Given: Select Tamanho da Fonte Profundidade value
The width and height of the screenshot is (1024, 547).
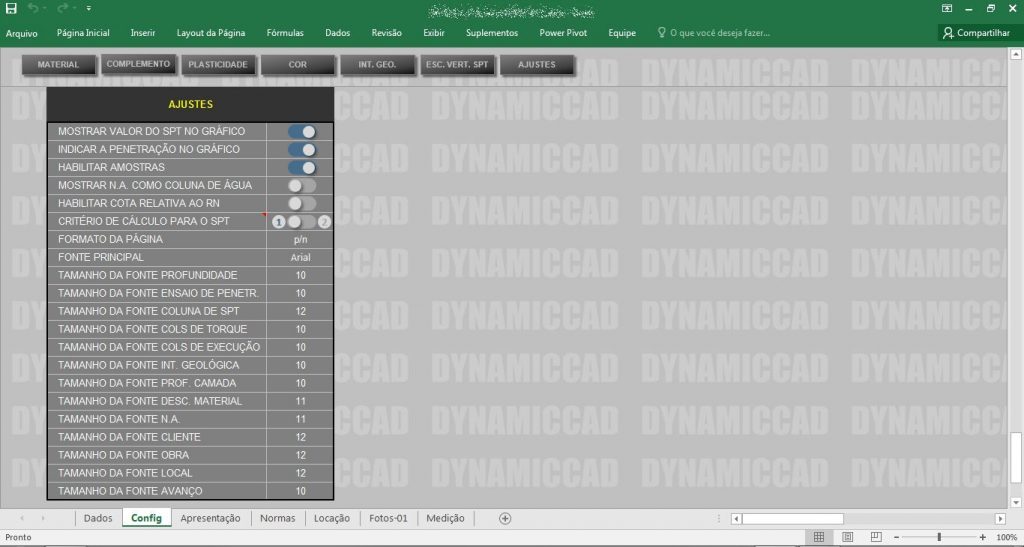Looking at the screenshot, I should point(300,275).
